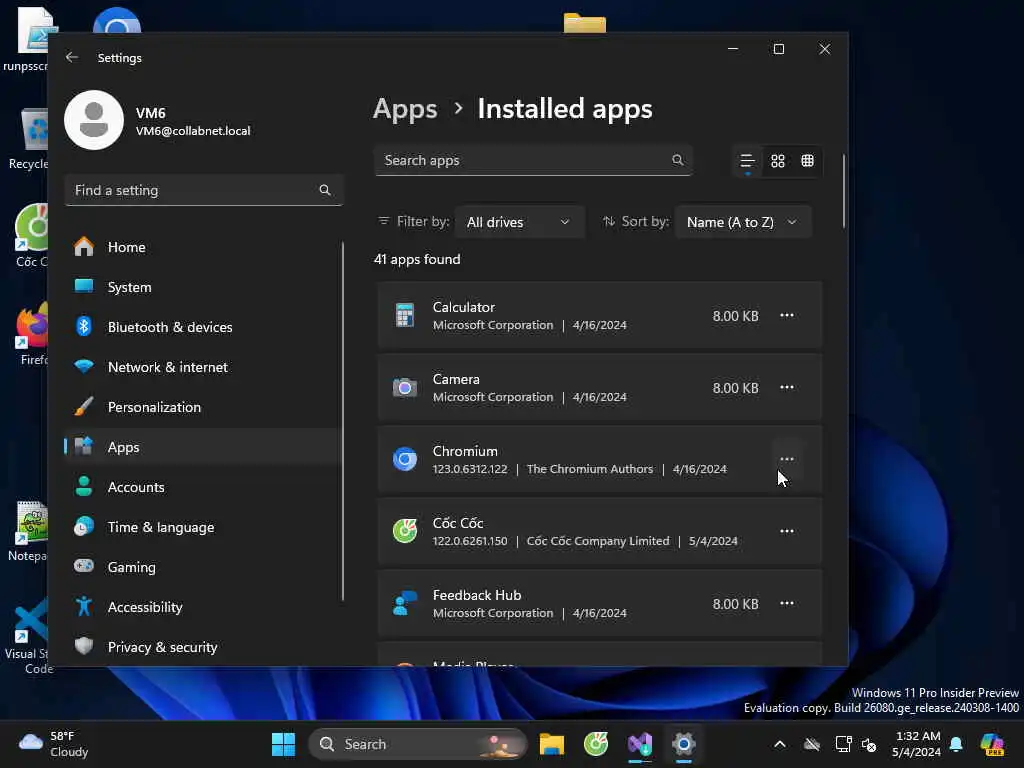The image size is (1024, 768).
Task: Open System settings
Action: coord(202,287)
